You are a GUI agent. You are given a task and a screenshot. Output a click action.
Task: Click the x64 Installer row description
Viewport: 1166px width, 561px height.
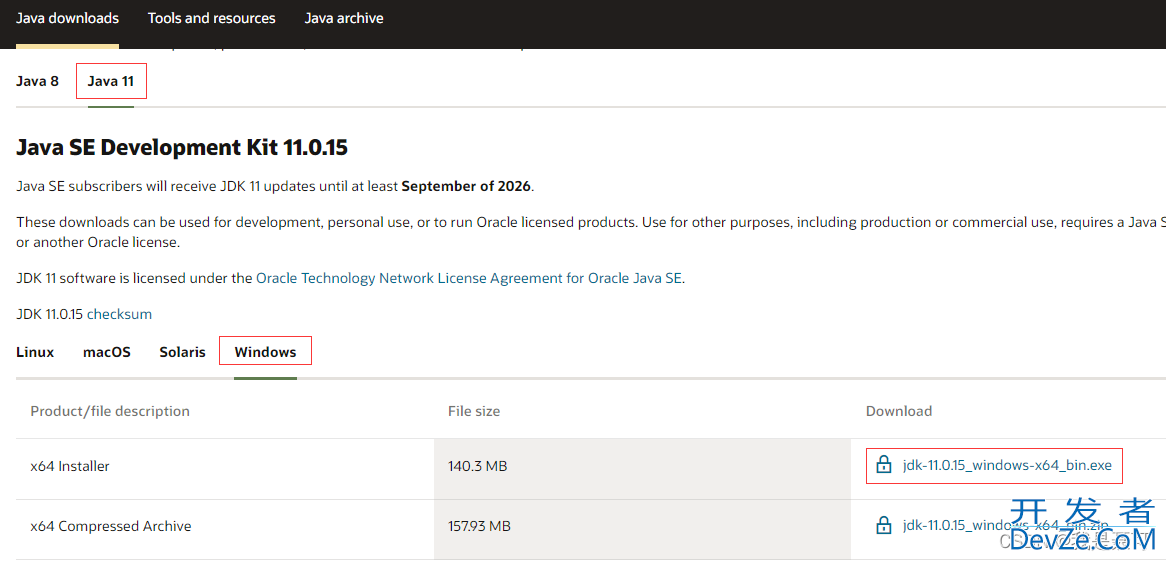point(70,466)
